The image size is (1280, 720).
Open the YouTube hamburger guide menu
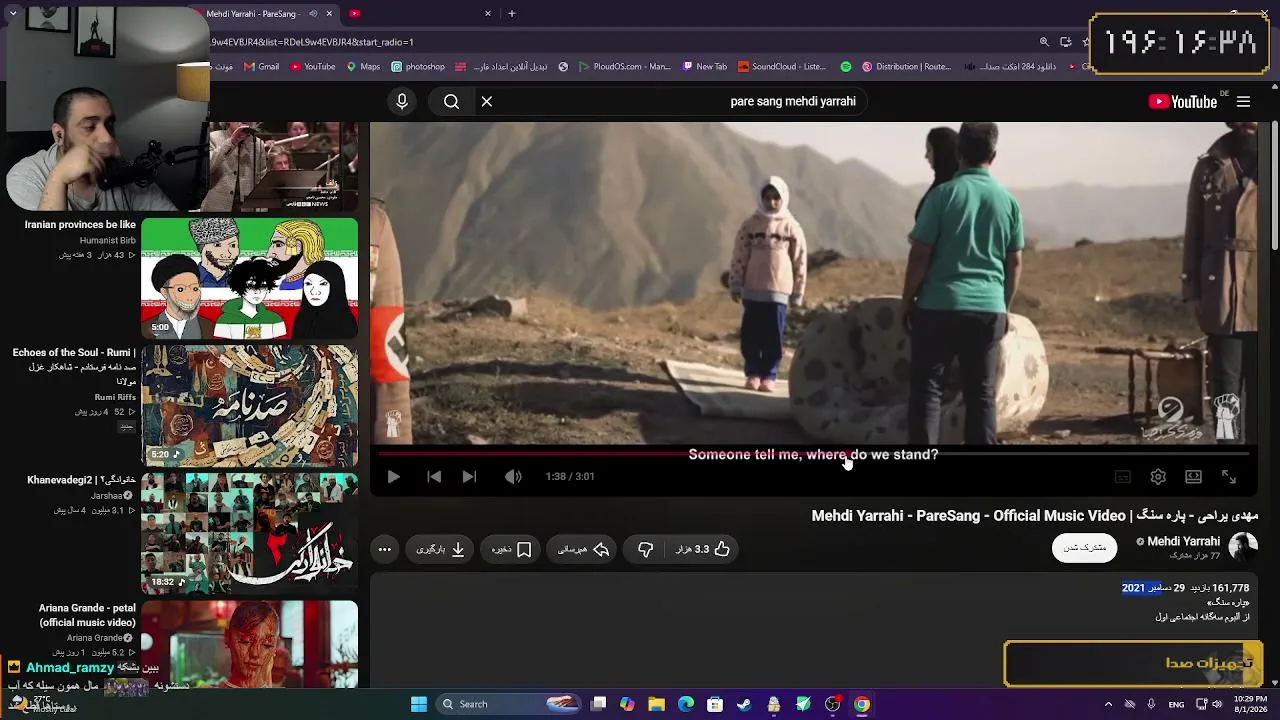1243,101
